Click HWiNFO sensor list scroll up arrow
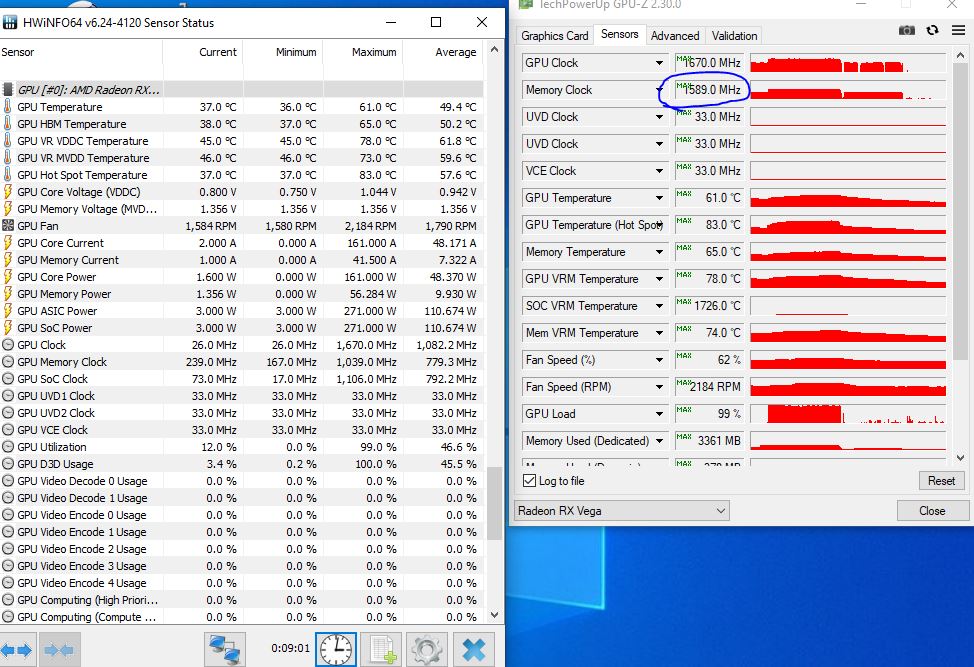 [494, 49]
